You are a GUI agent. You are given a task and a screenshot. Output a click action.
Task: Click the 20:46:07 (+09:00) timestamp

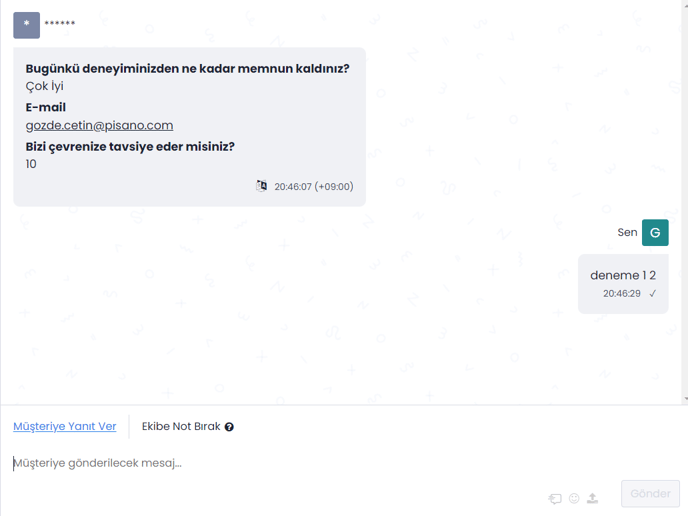click(314, 186)
